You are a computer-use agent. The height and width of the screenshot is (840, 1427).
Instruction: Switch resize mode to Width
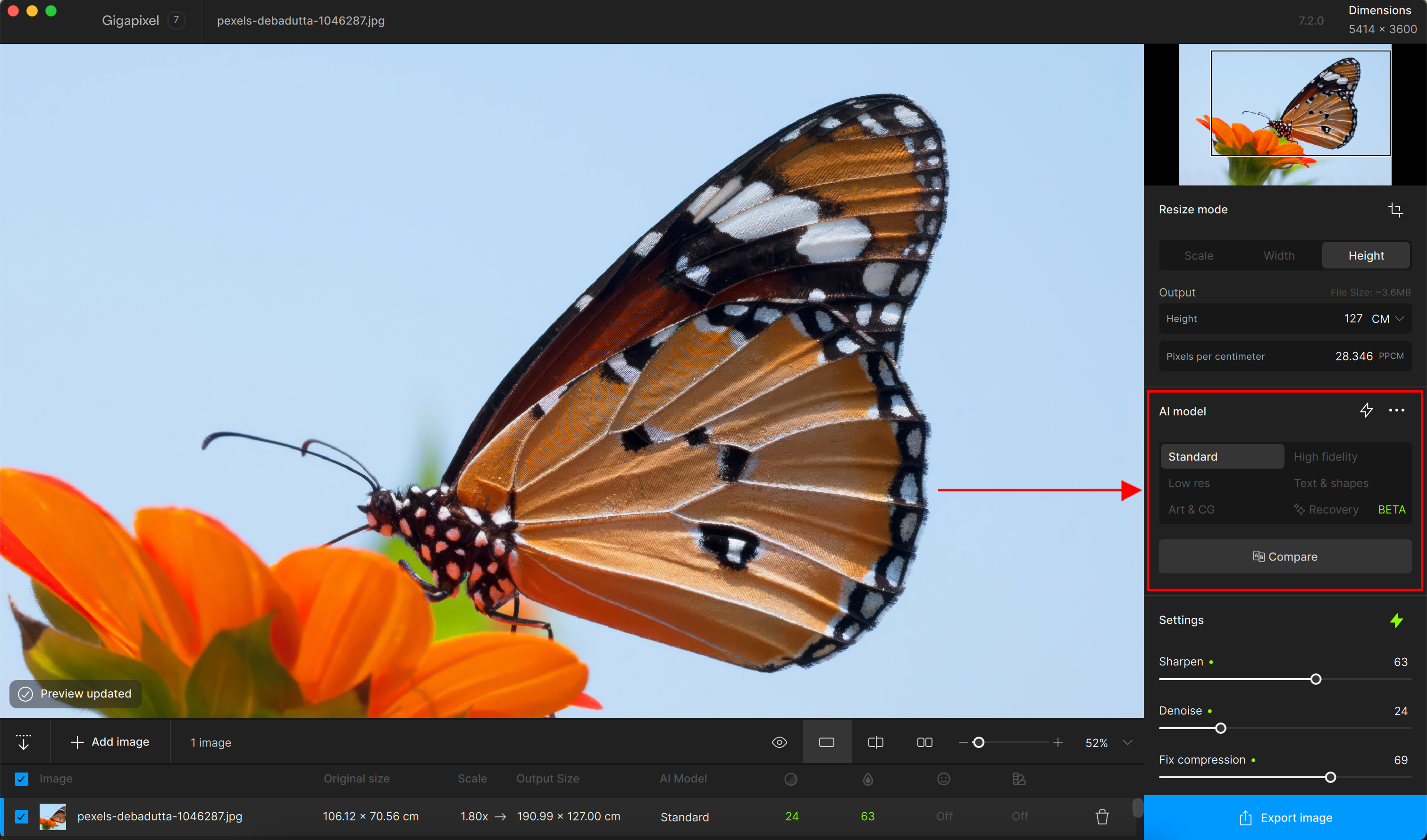[x=1279, y=255]
